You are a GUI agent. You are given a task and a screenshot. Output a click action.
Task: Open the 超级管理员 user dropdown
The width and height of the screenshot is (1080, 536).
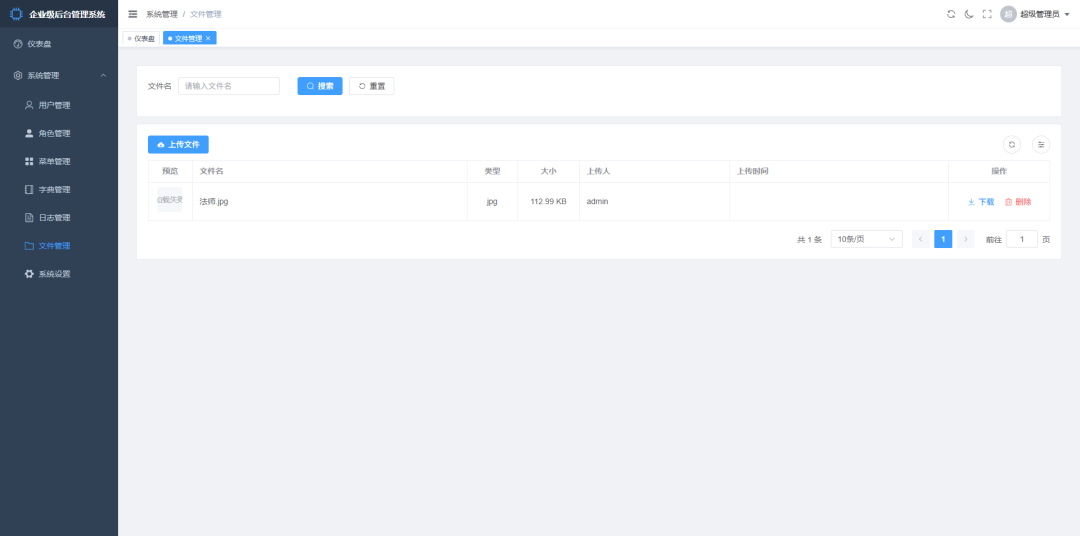(x=1045, y=14)
